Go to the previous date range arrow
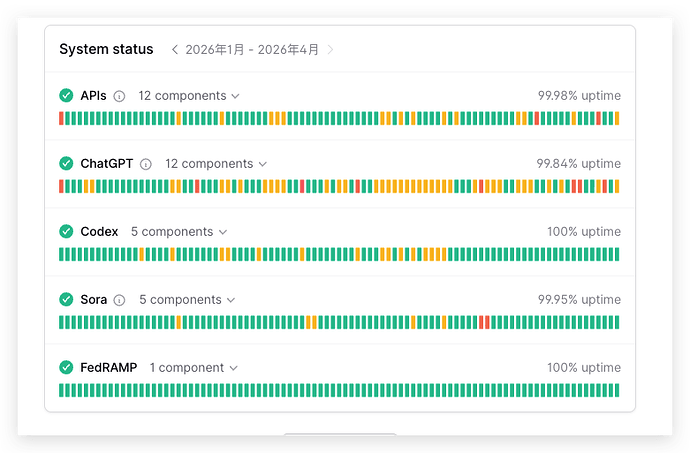This screenshot has width=690, height=453. coord(175,49)
